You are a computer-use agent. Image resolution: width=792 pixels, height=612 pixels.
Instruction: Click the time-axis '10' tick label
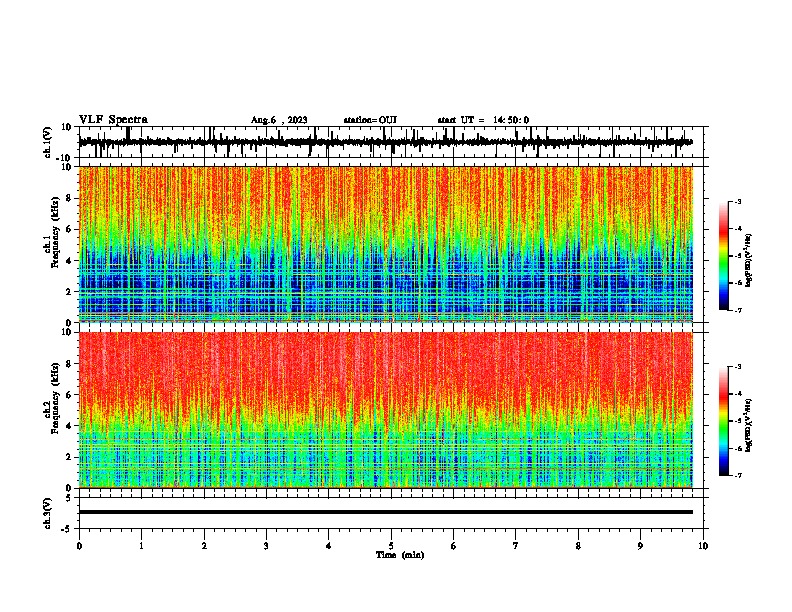[x=703, y=546]
